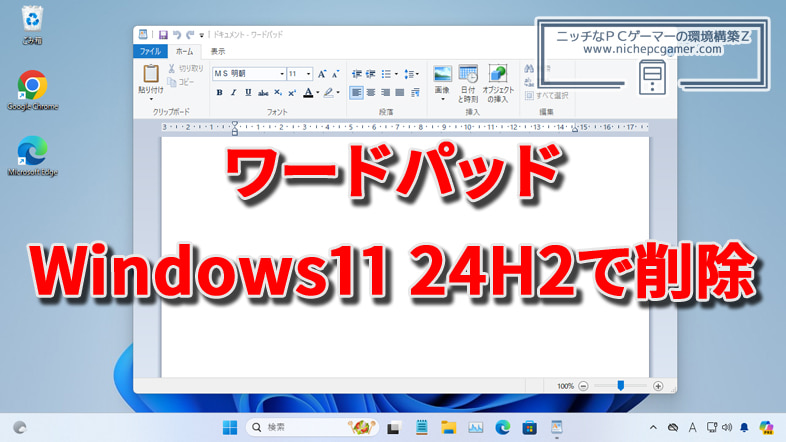Click すべて選択 select all button
The width and height of the screenshot is (786, 442).
pos(546,95)
